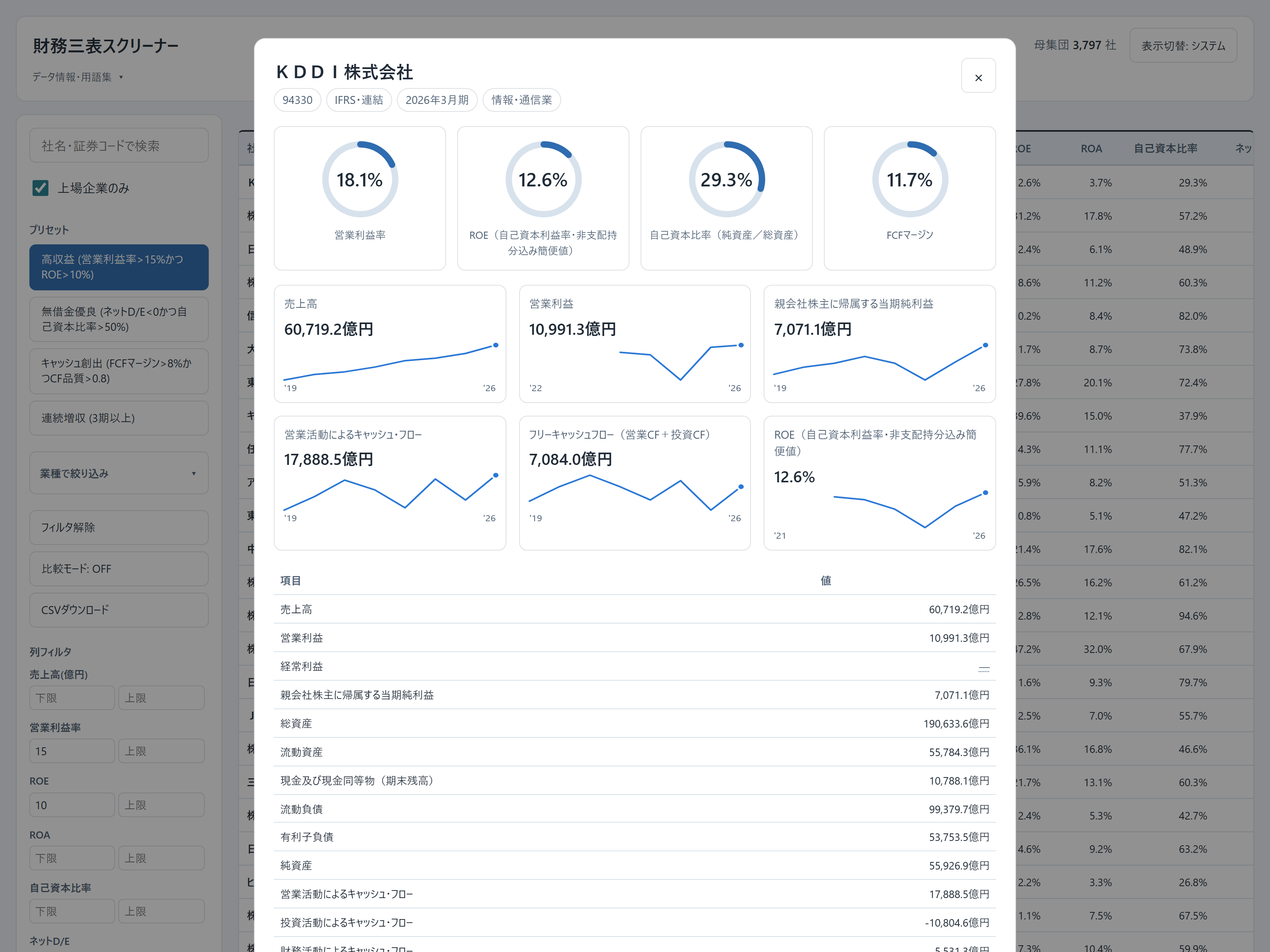The image size is (1270, 952).
Task: Toggle 比較モード: OFF button
Action: (x=119, y=569)
